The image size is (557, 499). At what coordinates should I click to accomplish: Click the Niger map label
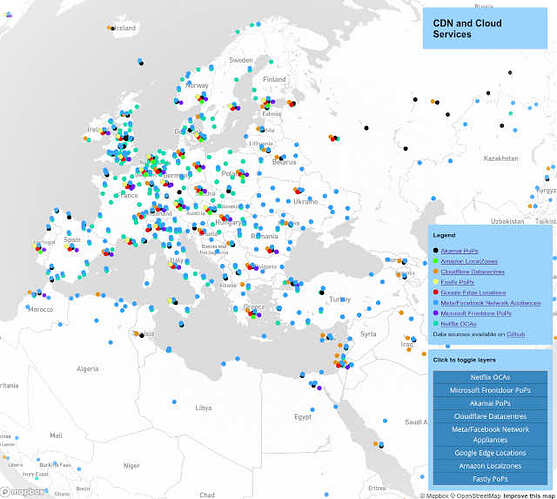click(131, 466)
